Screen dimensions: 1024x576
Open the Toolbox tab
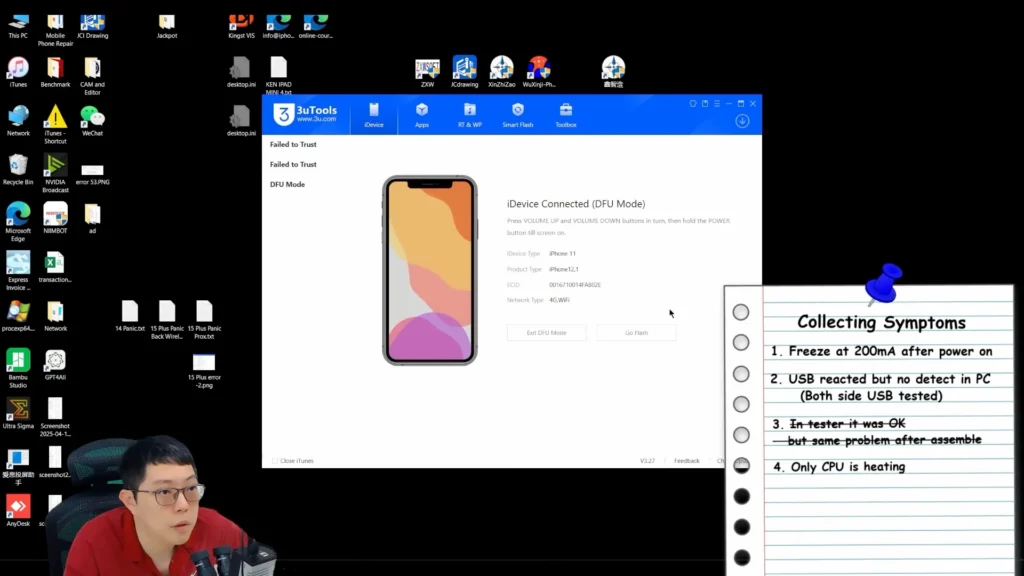tap(566, 115)
